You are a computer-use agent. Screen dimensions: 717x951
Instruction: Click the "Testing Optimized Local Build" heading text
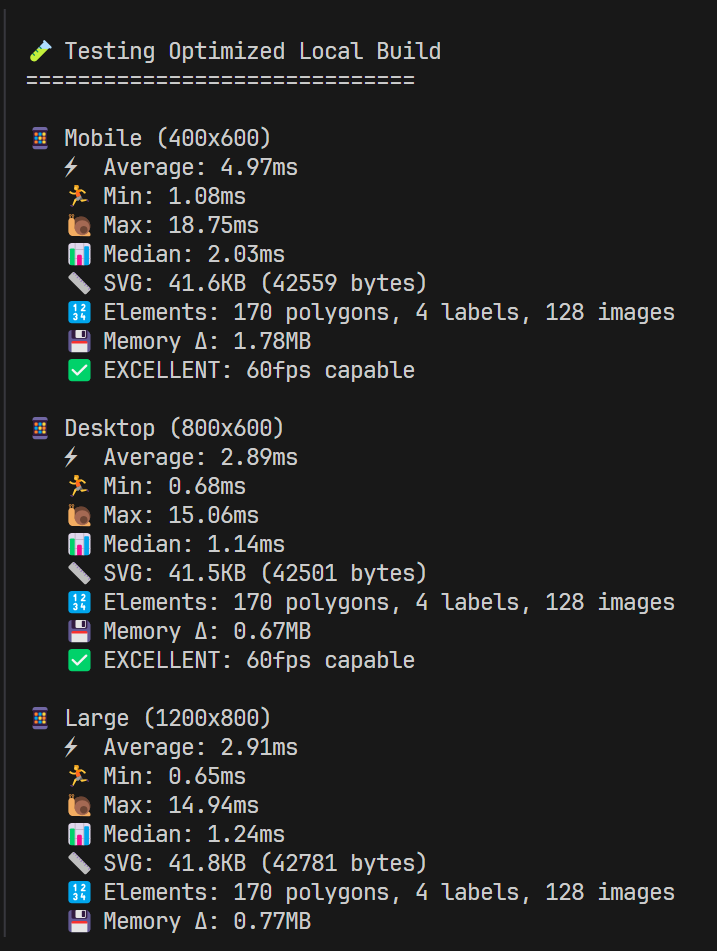click(252, 51)
